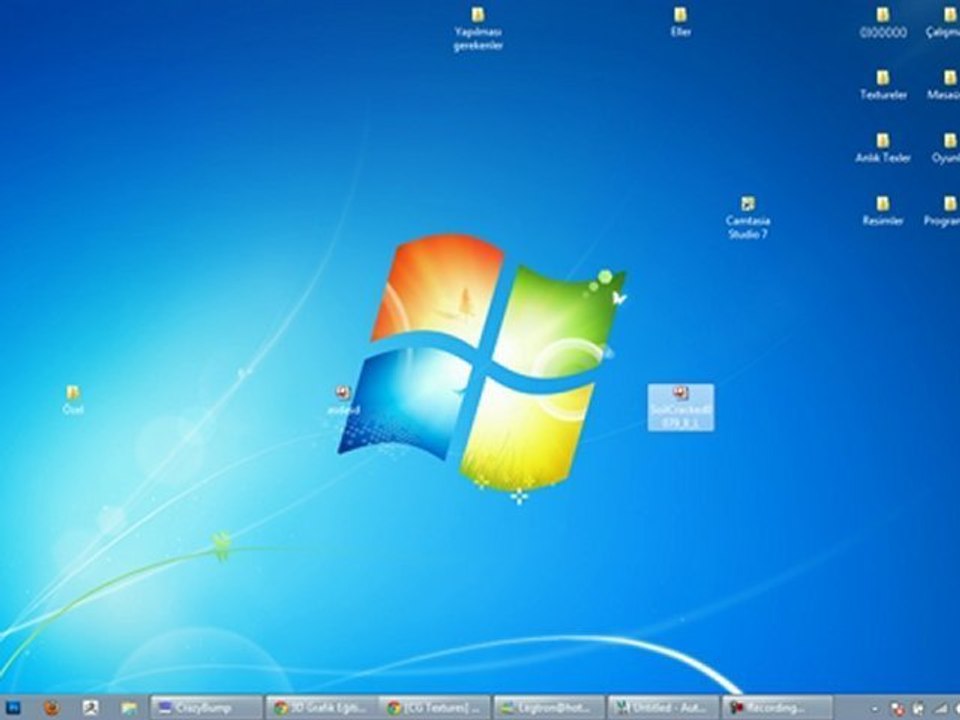Switch to [CG Textures] Chrome window
This screenshot has height=720, width=960.
(435, 708)
